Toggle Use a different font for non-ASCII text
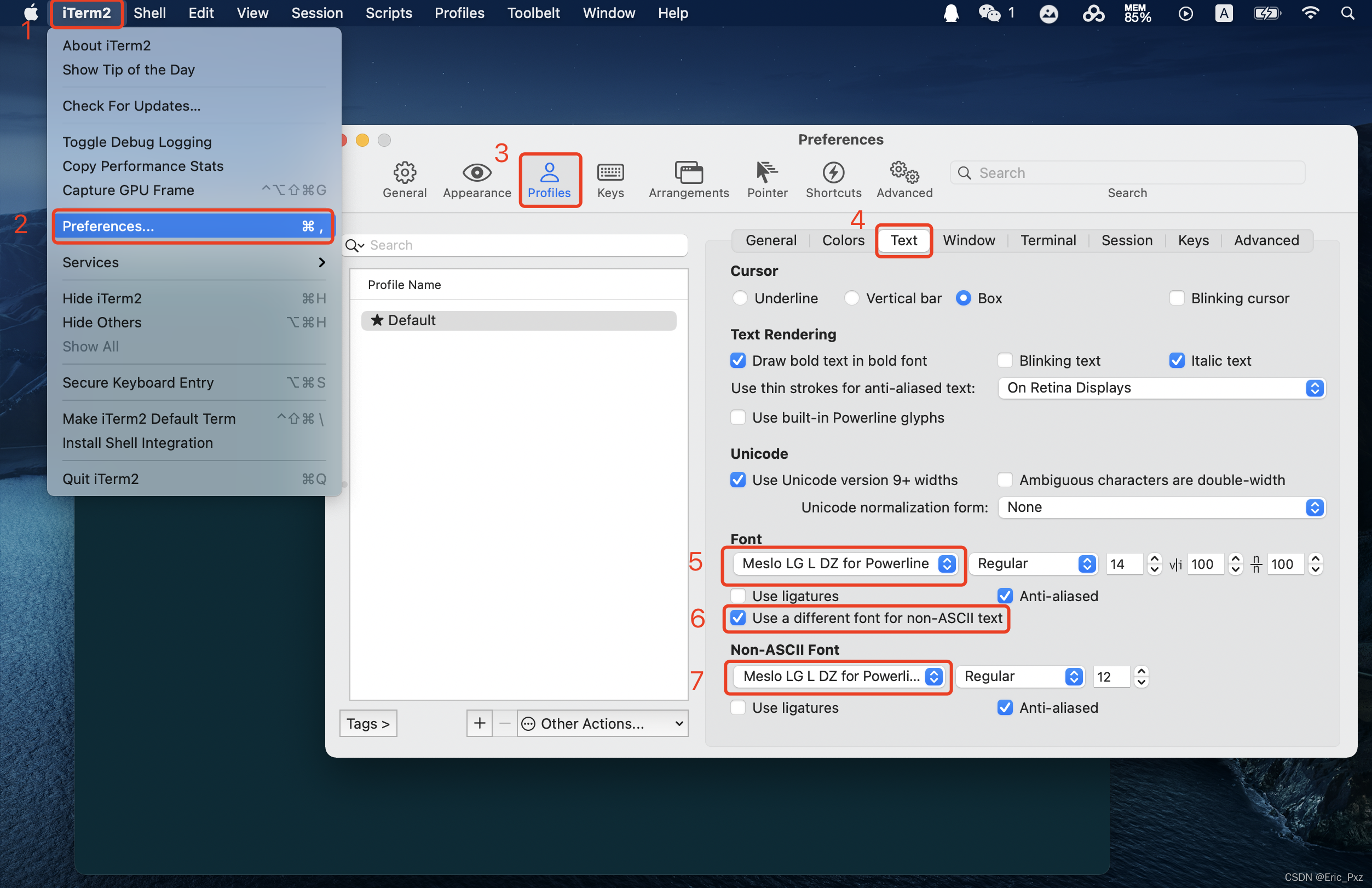The height and width of the screenshot is (888, 1372). (738, 618)
